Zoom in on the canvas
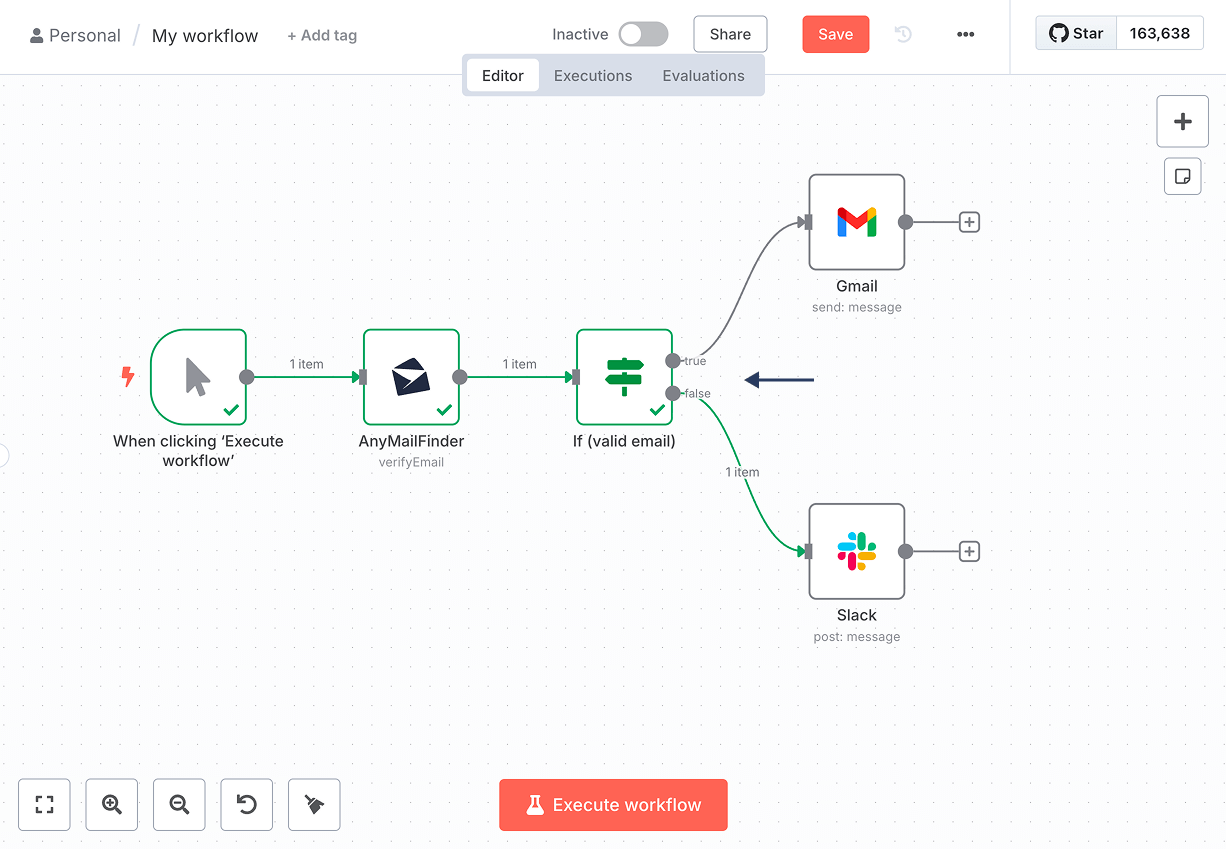The width and height of the screenshot is (1226, 849). coord(112,804)
